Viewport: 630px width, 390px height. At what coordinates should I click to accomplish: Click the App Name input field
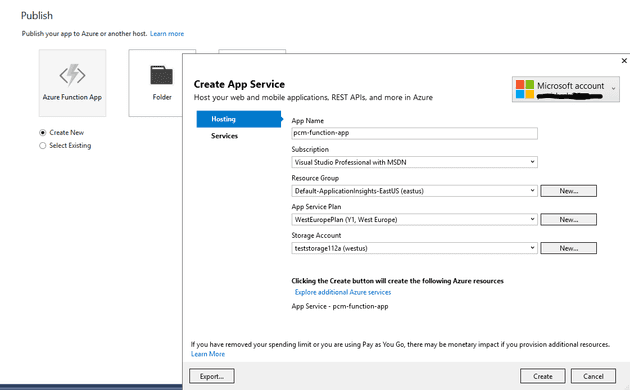click(414, 133)
